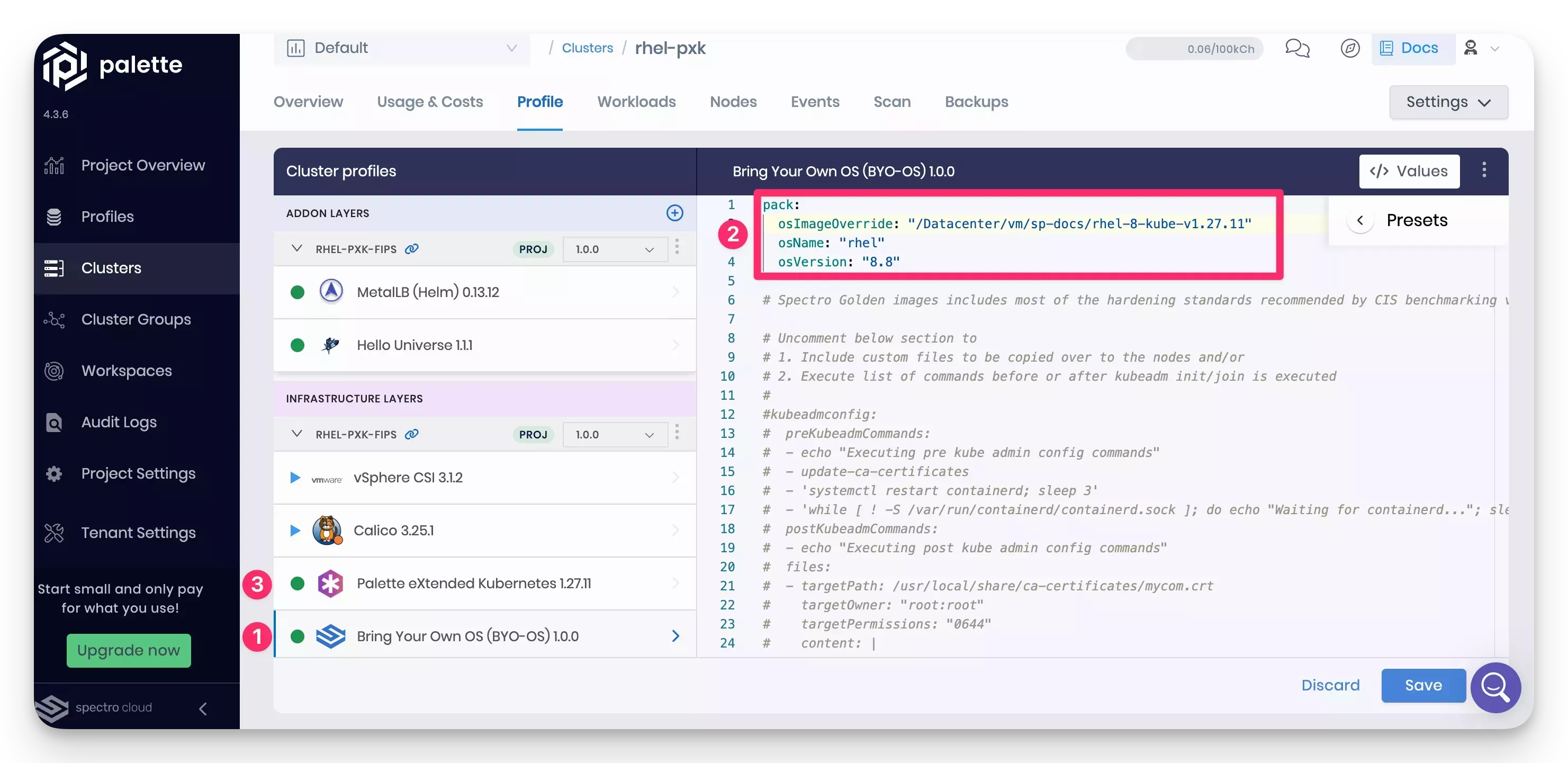Open kebab menu for addon RHEL-PXK-FIPS profile
The width and height of the screenshot is (1568, 763).
[677, 247]
